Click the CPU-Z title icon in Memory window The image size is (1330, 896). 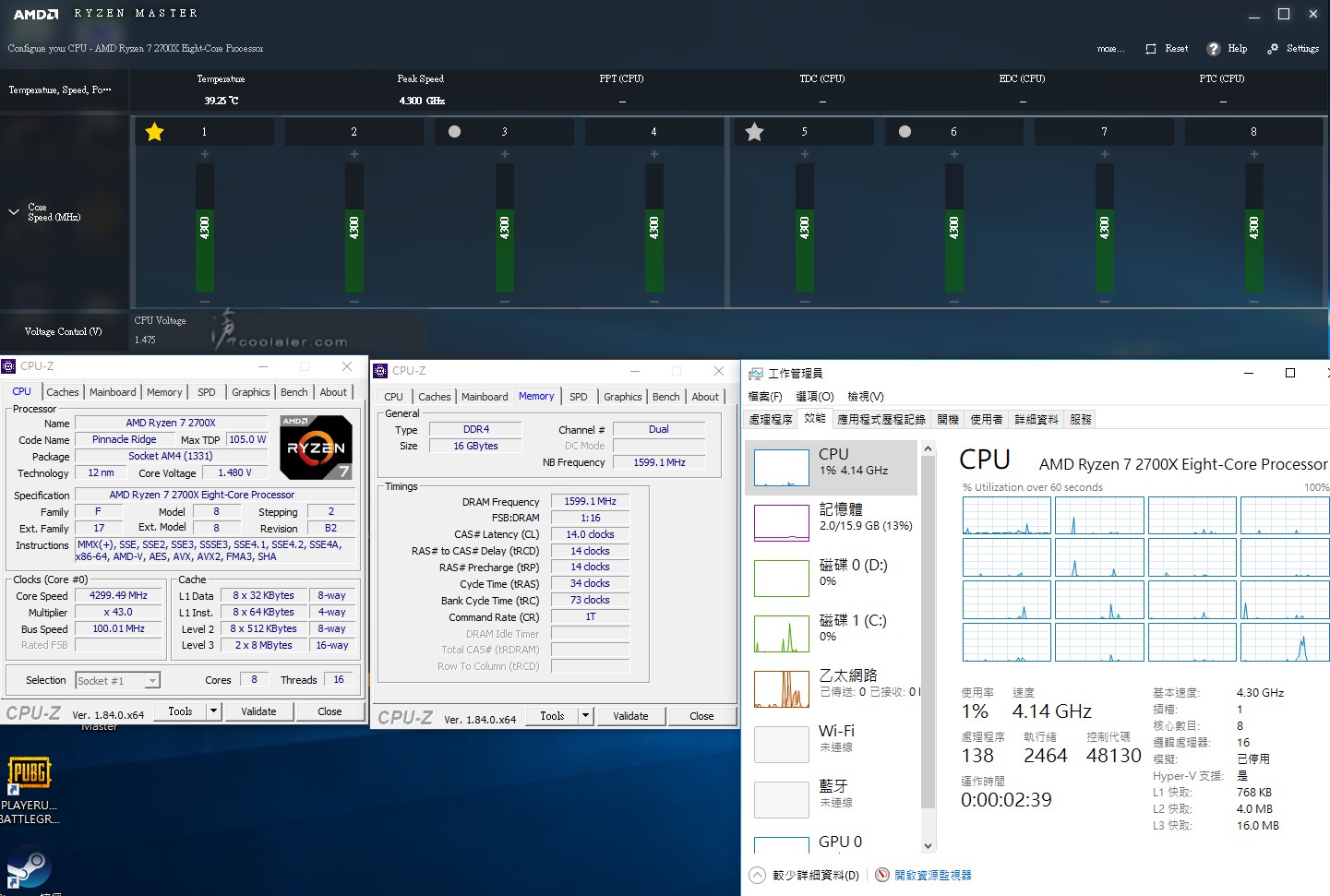380,371
